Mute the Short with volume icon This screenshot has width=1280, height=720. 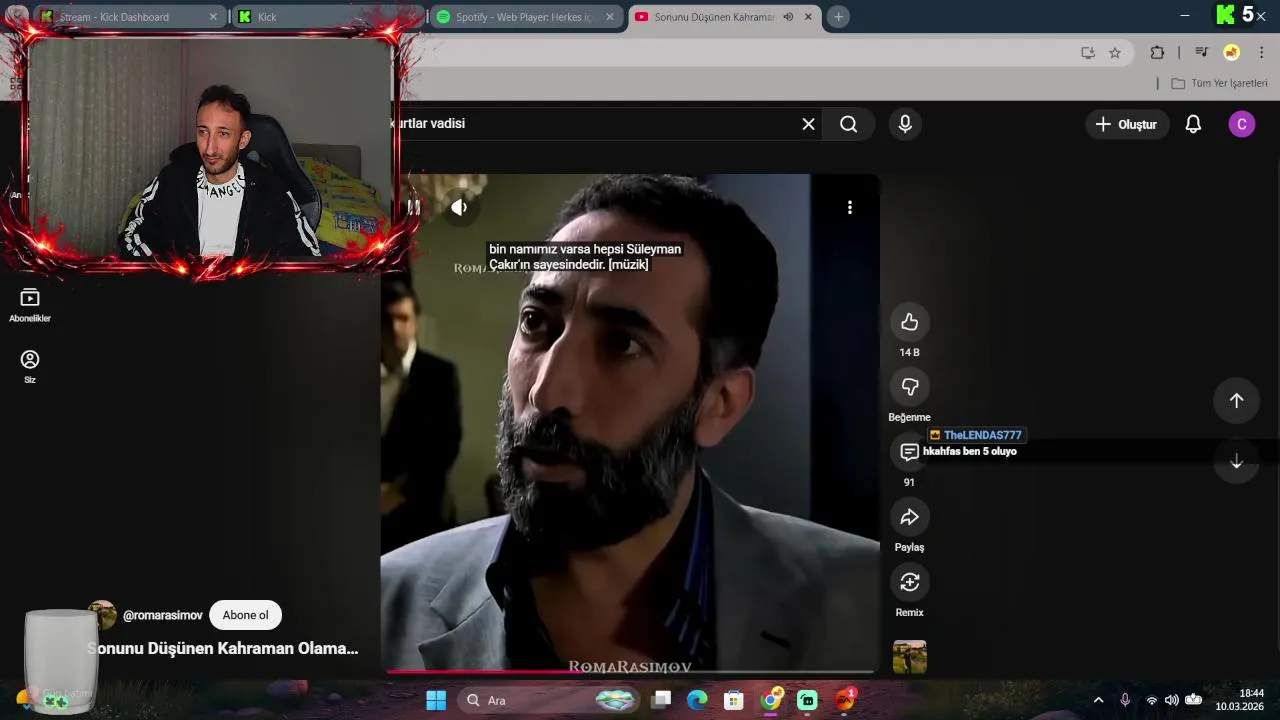click(x=459, y=207)
